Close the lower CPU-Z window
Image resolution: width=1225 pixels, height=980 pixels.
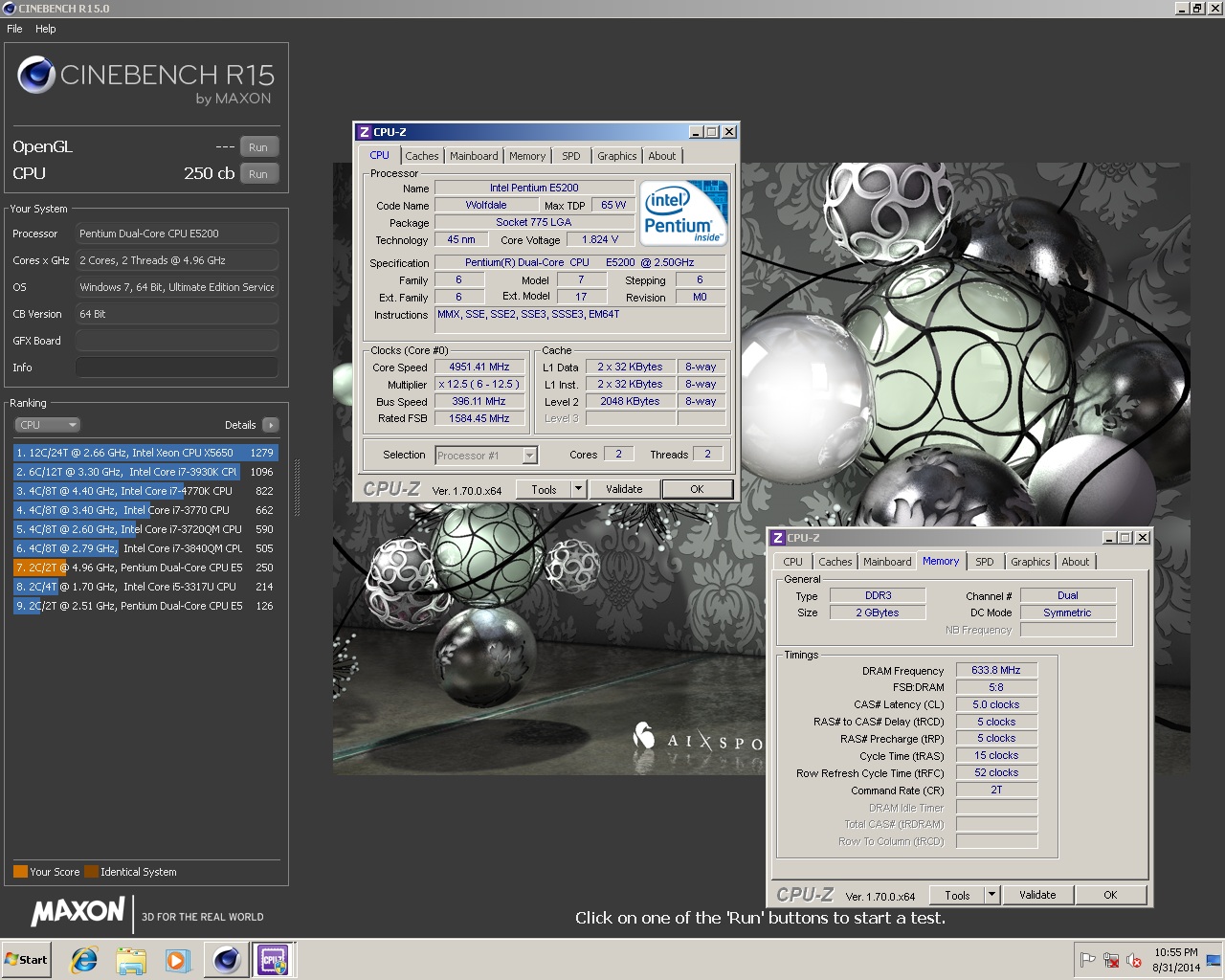(x=1142, y=538)
